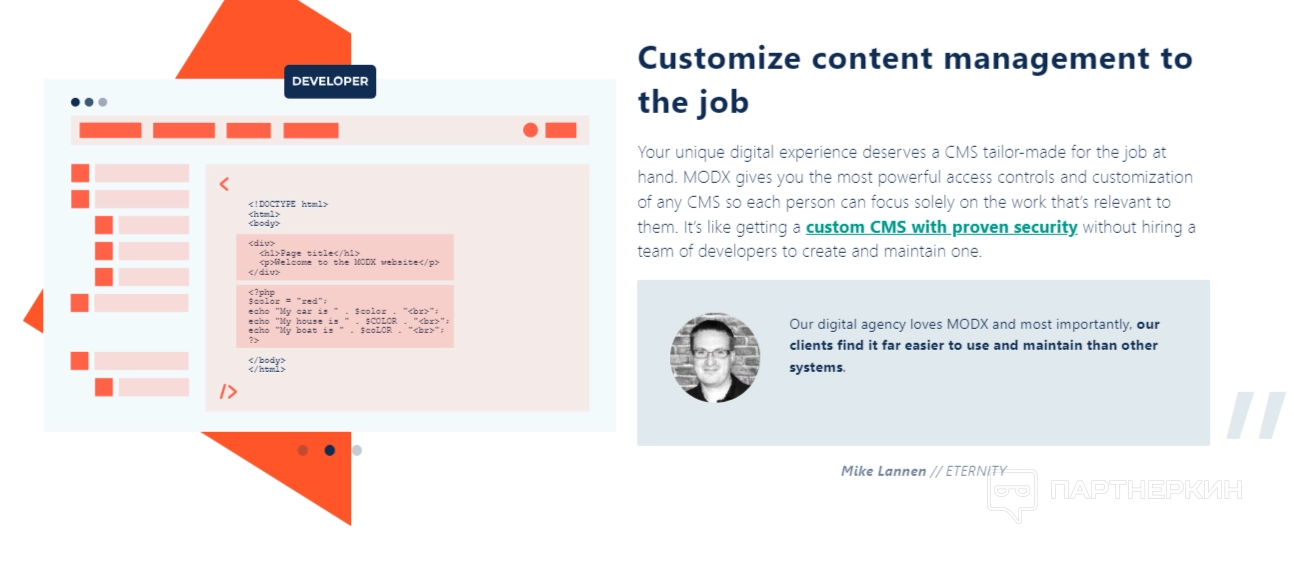The image size is (1294, 576).
Task: Click the large quotation mark icon
Action: [x=1255, y=415]
